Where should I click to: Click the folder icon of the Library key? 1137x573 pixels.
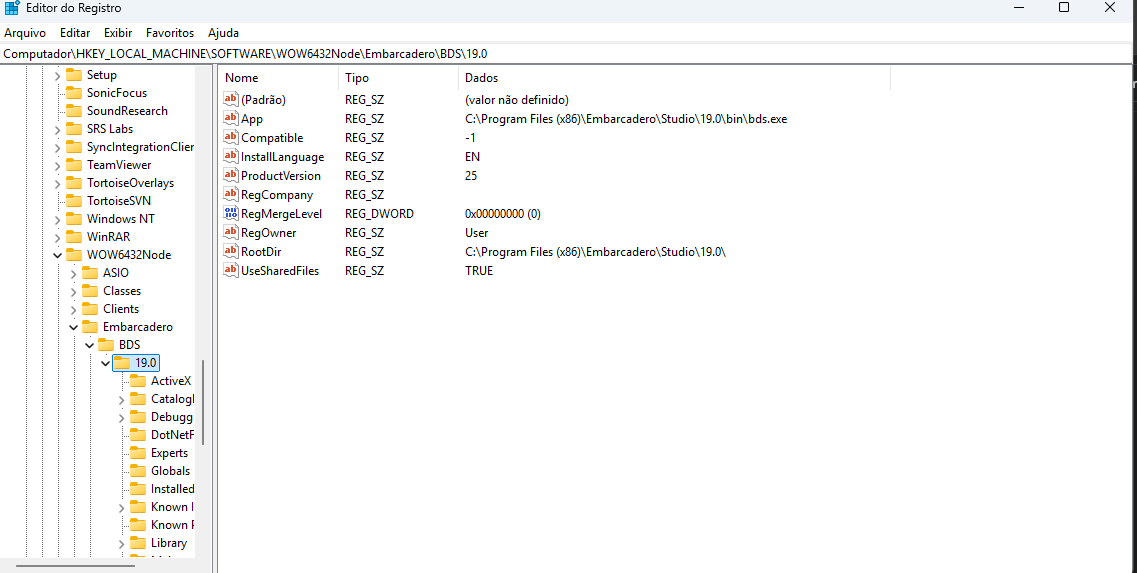(x=138, y=543)
